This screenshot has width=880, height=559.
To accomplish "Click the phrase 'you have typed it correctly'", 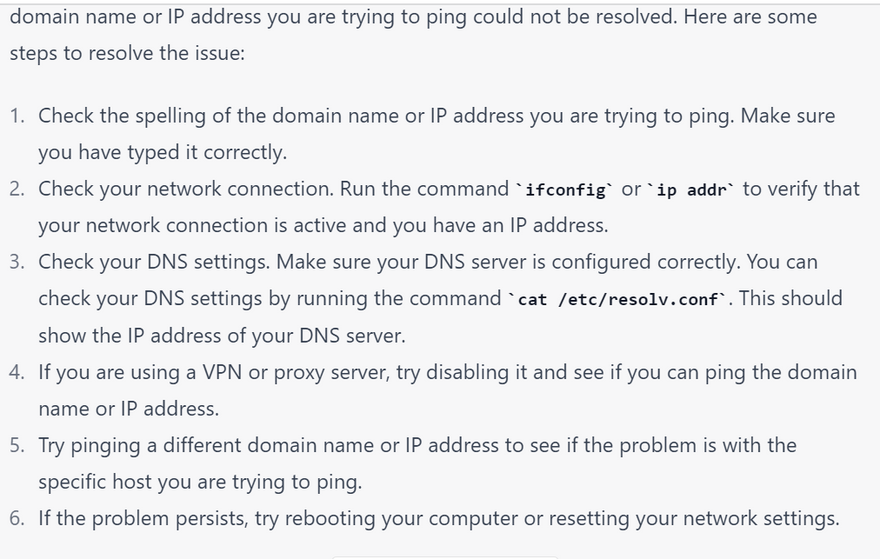I will click(161, 153).
